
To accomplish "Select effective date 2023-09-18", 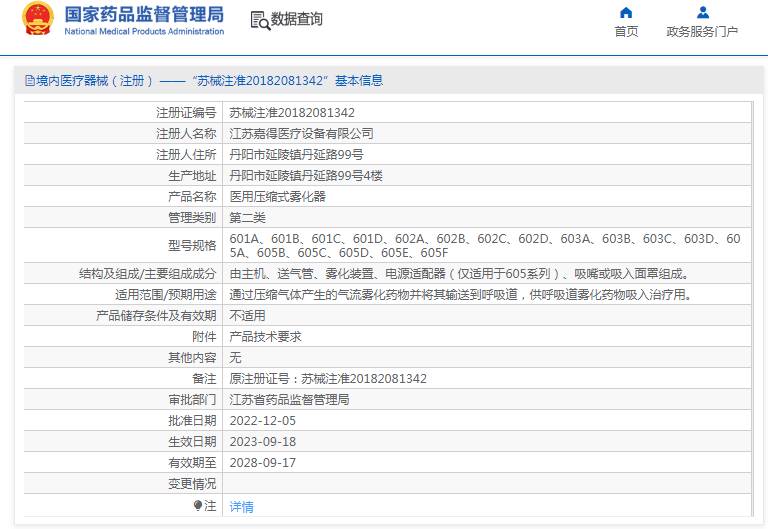I will [263, 442].
